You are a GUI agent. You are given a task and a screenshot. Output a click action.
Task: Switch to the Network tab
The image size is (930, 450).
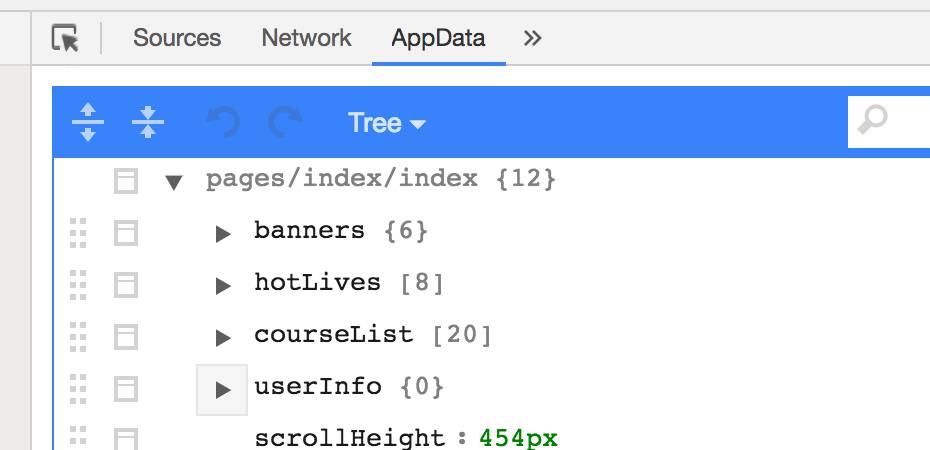coord(307,38)
